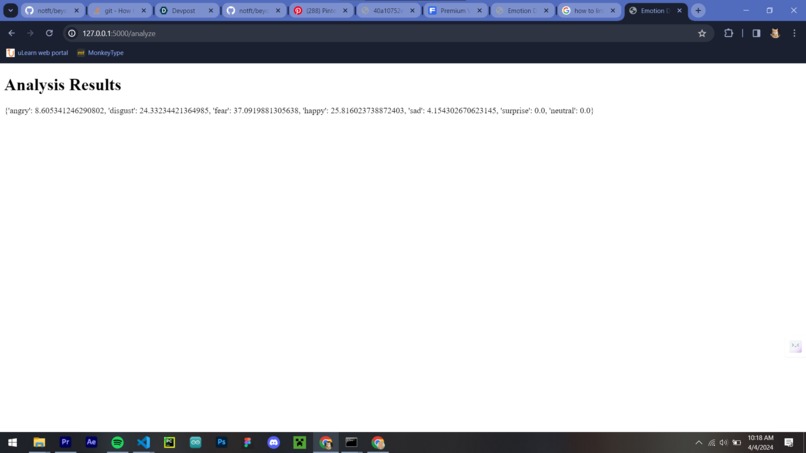Close the Devpost tab
Viewport: 806px width, 453px height.
click(211, 10)
